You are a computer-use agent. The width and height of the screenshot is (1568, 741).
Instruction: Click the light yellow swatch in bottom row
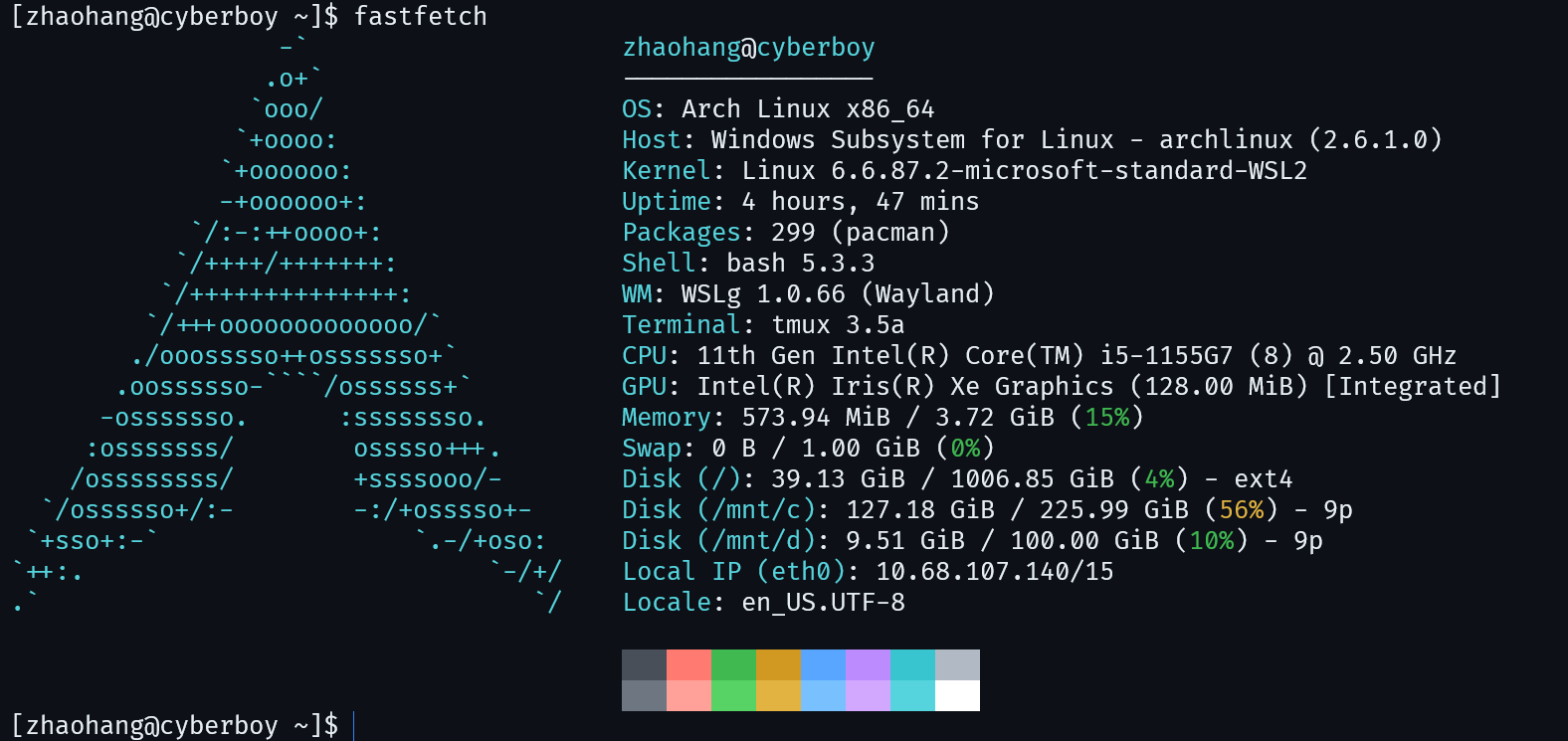(778, 695)
